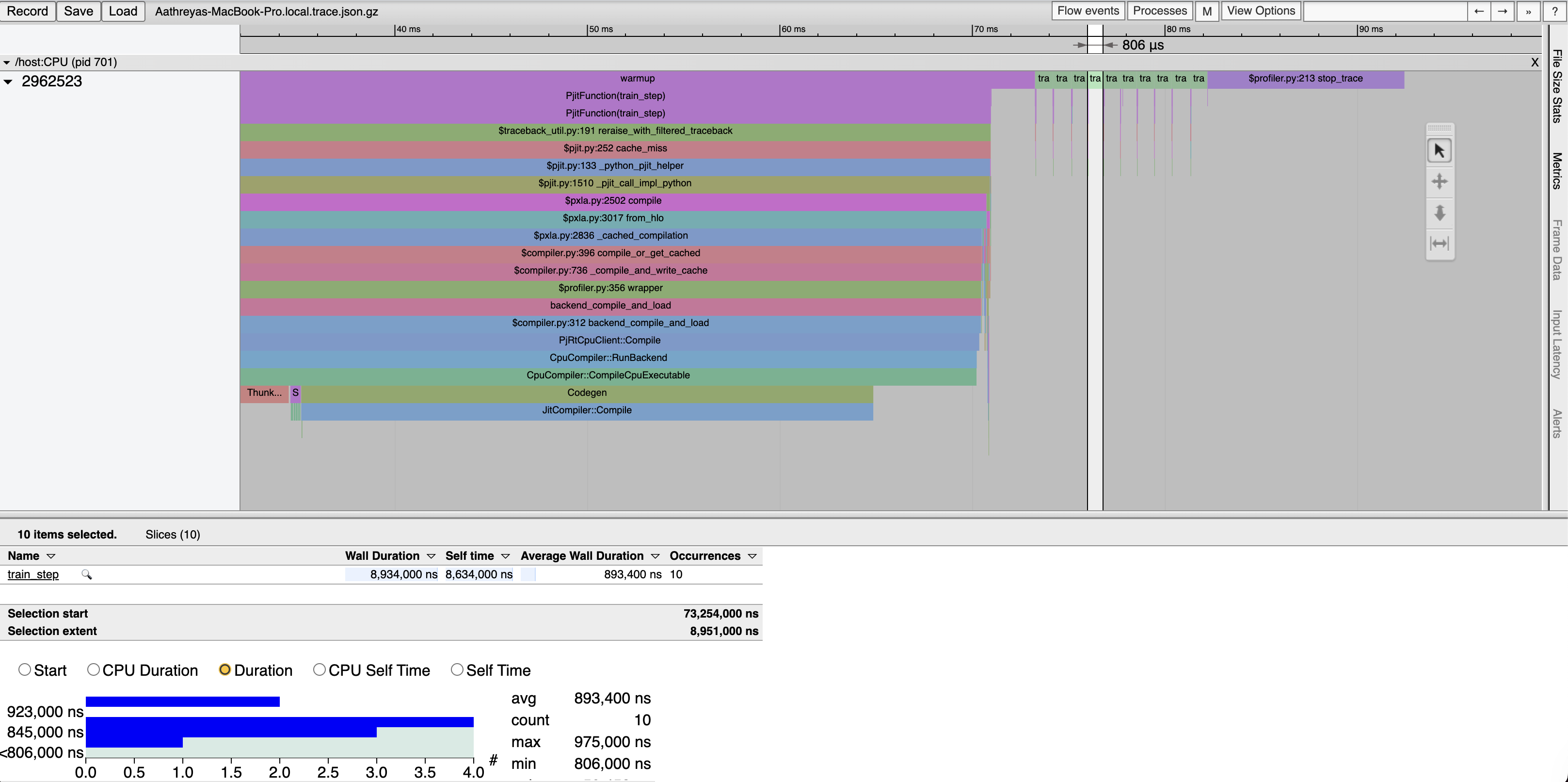Collapse thread 2962523 track

pyautogui.click(x=8, y=81)
